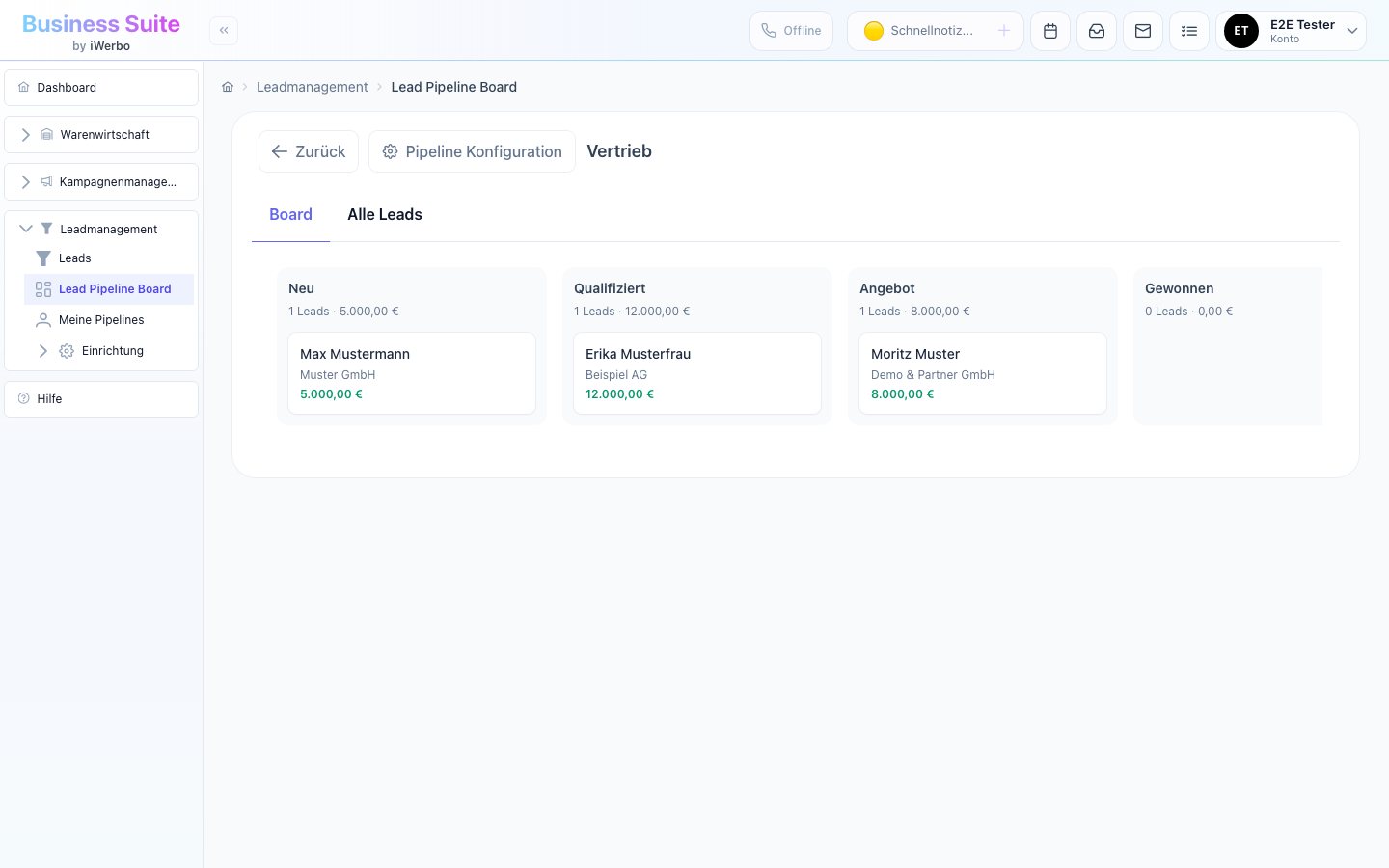Viewport: 1389px width, 868px height.
Task: Open Meine Pipelines in sidebar
Action: point(109,320)
